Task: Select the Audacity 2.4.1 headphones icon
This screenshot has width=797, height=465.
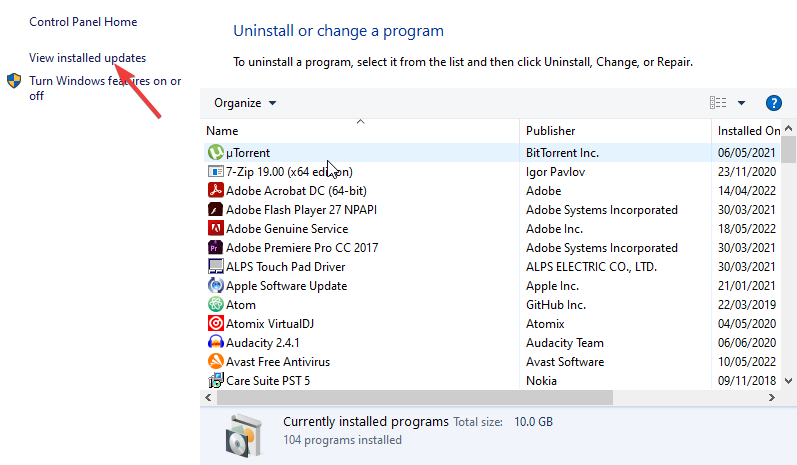Action: tap(216, 342)
